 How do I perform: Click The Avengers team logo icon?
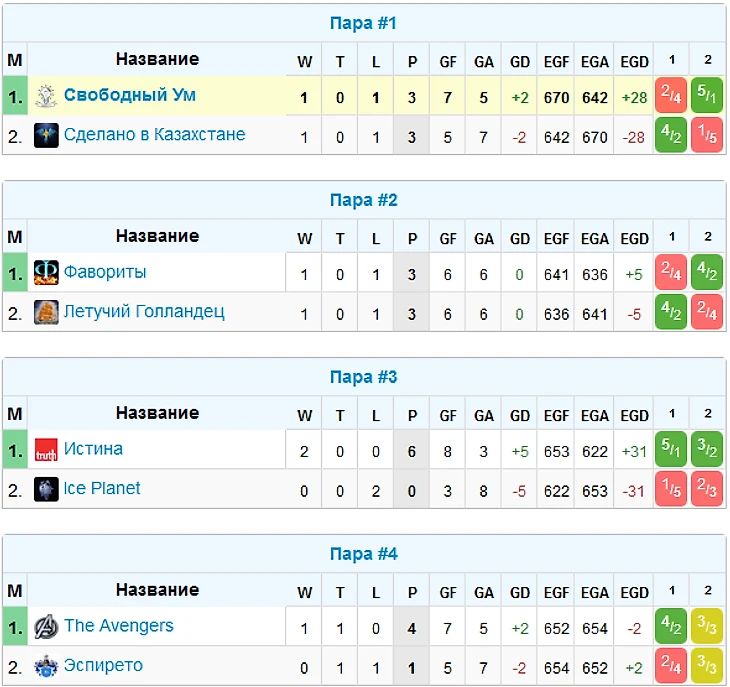click(x=46, y=626)
